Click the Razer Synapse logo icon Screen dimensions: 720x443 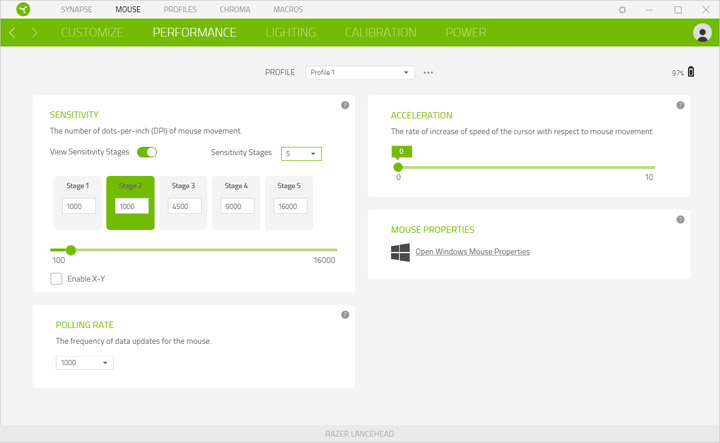23,9
